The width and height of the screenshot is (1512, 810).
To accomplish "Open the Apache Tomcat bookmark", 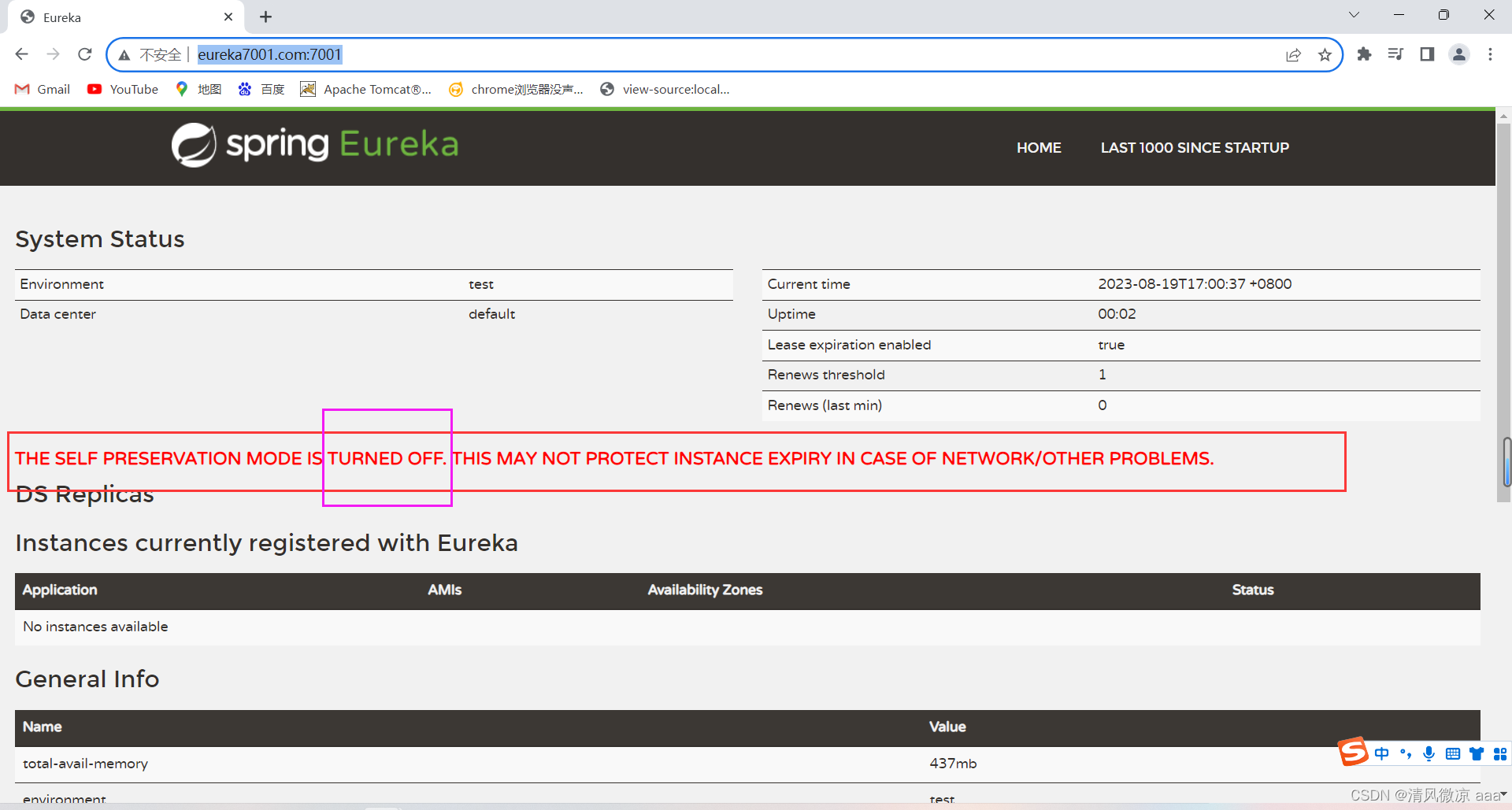I will pos(366,89).
